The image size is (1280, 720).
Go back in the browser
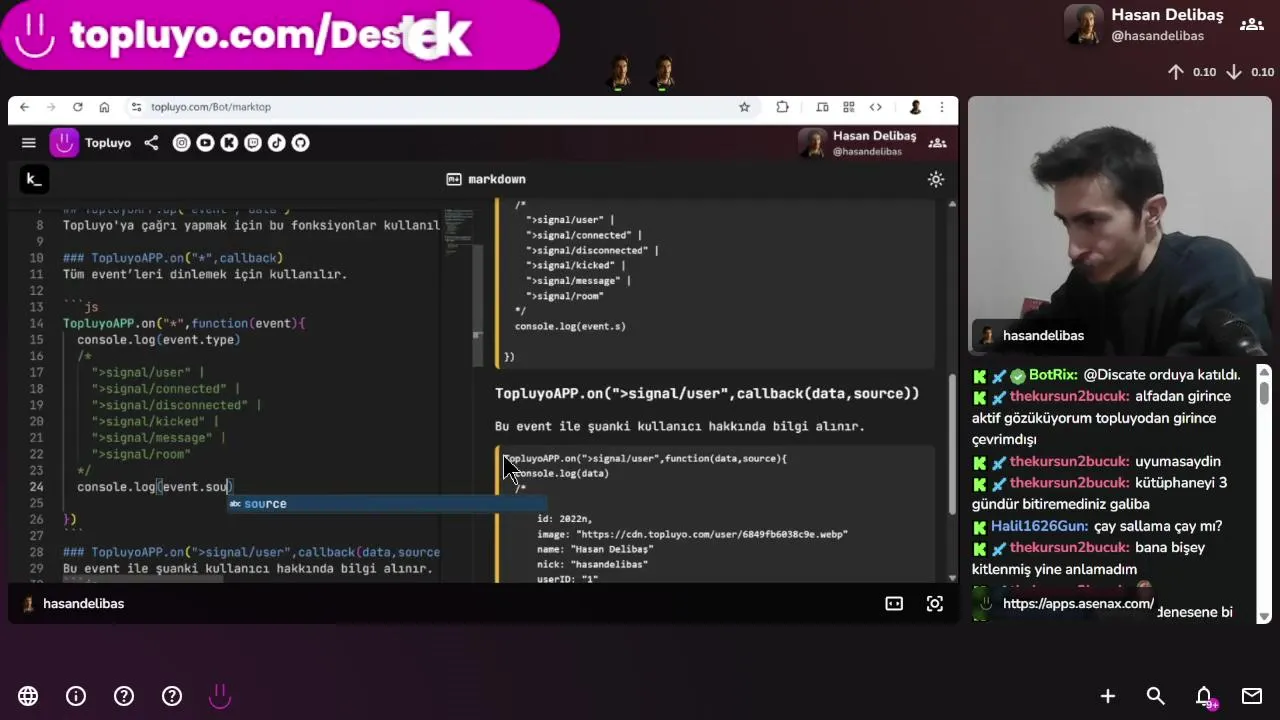[25, 107]
